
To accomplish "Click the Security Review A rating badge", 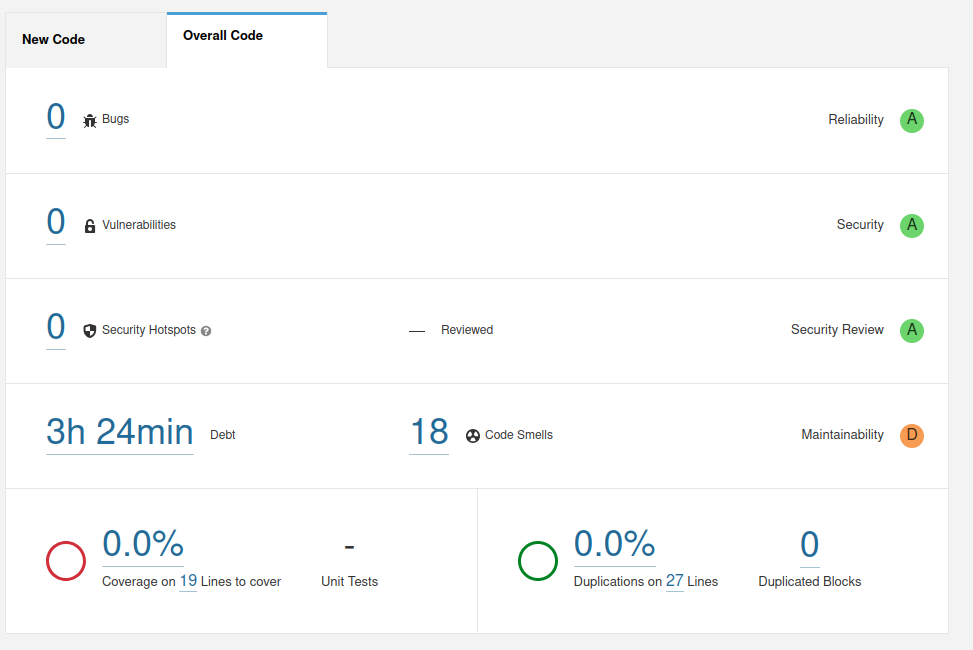I will coord(911,330).
